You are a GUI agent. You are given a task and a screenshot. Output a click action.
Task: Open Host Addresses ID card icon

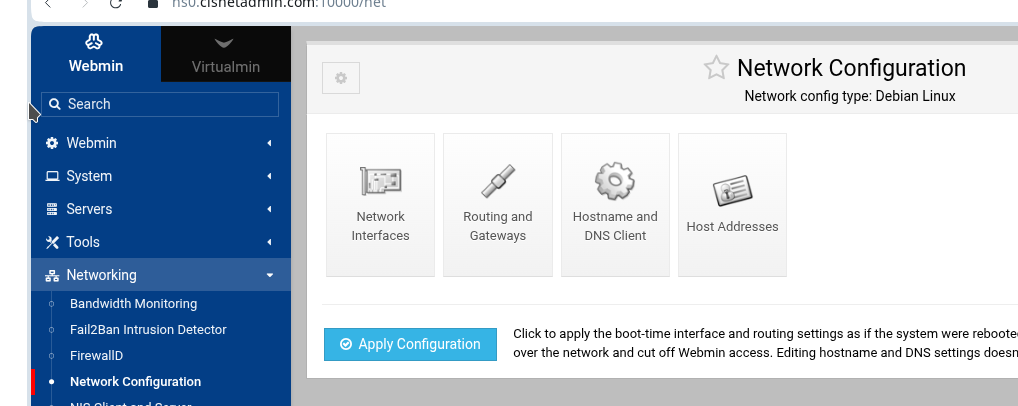pyautogui.click(x=732, y=190)
